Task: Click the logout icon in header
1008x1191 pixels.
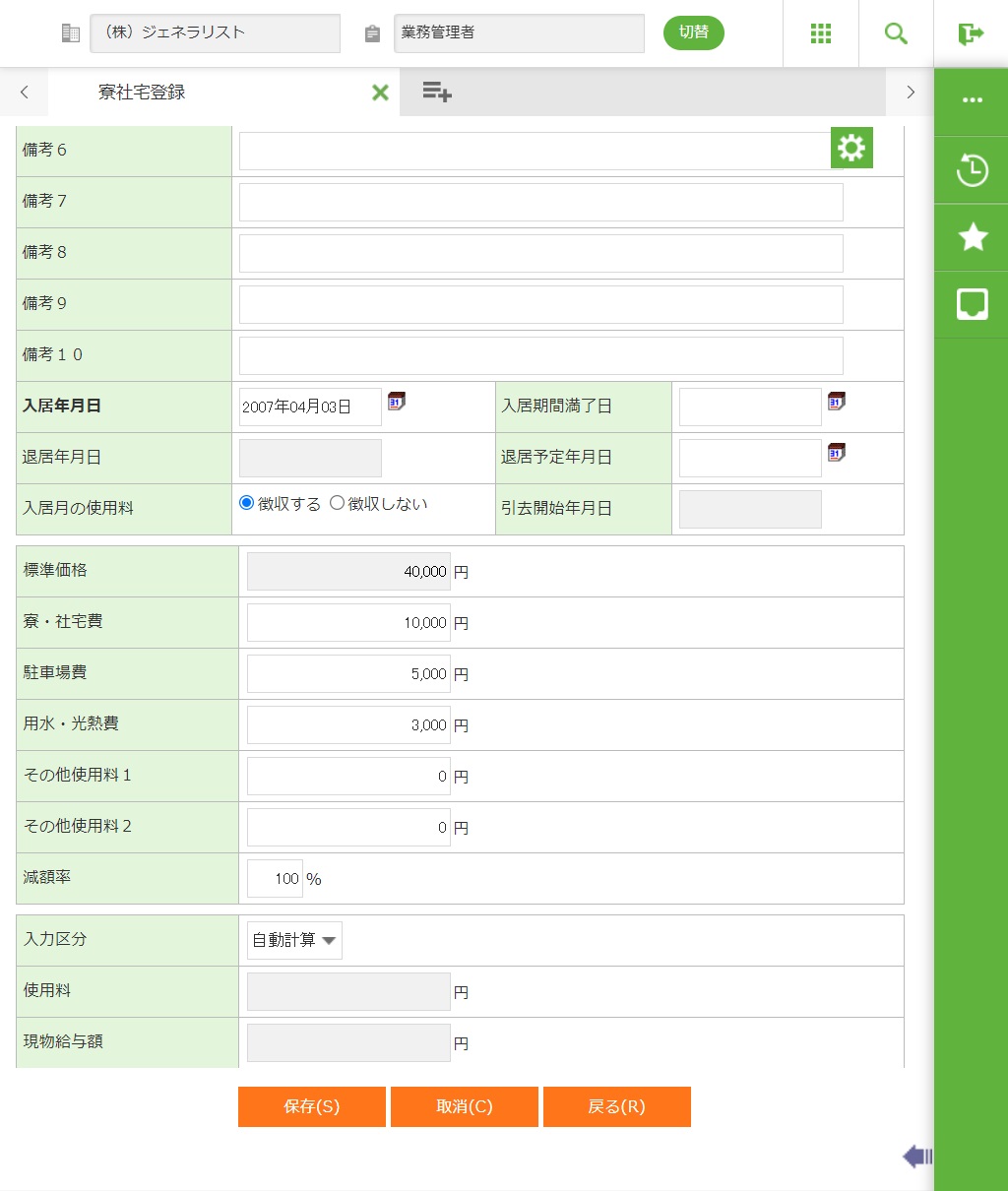Action: point(971,33)
